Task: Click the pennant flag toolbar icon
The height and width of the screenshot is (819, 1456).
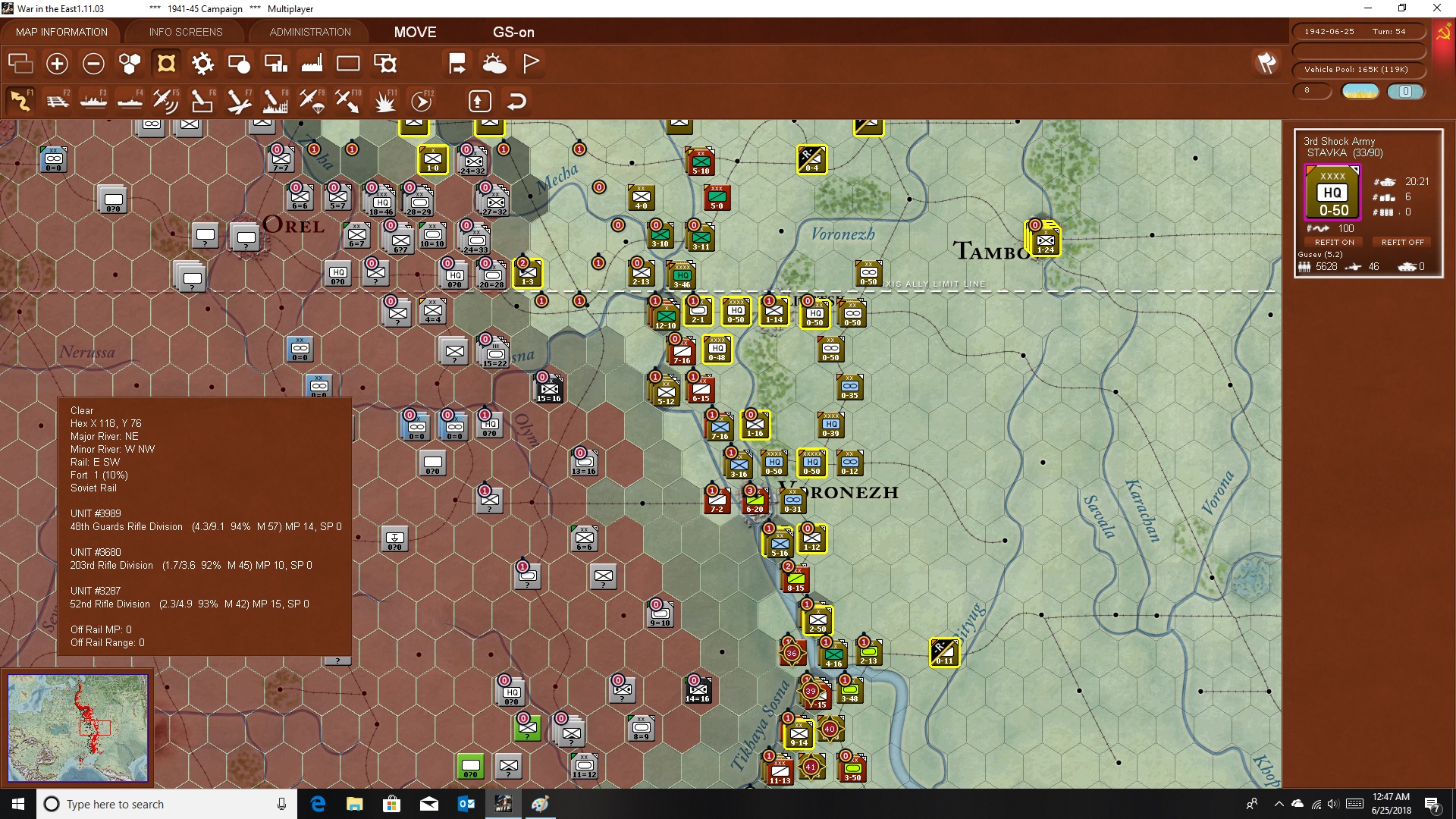Action: coord(531,64)
